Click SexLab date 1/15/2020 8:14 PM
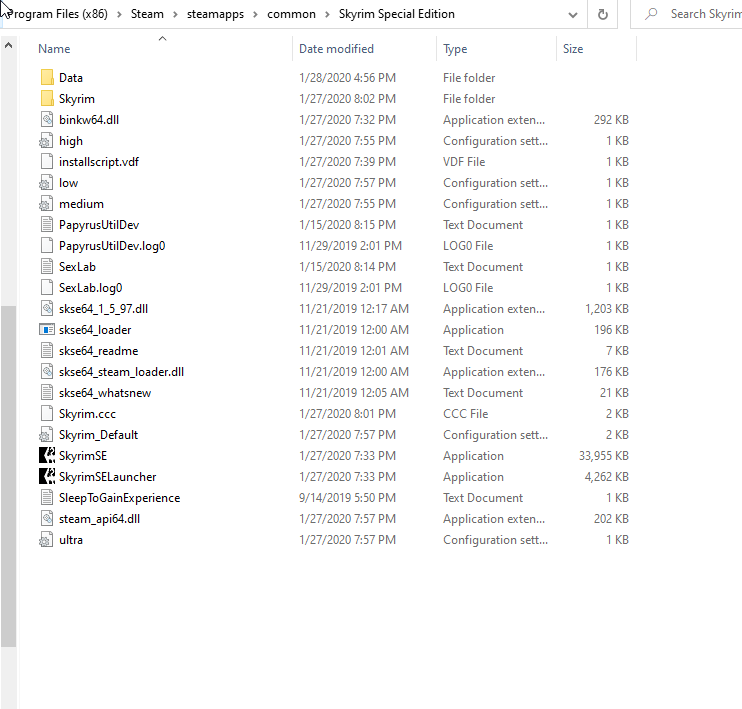The image size is (742, 709). pyautogui.click(x=347, y=267)
